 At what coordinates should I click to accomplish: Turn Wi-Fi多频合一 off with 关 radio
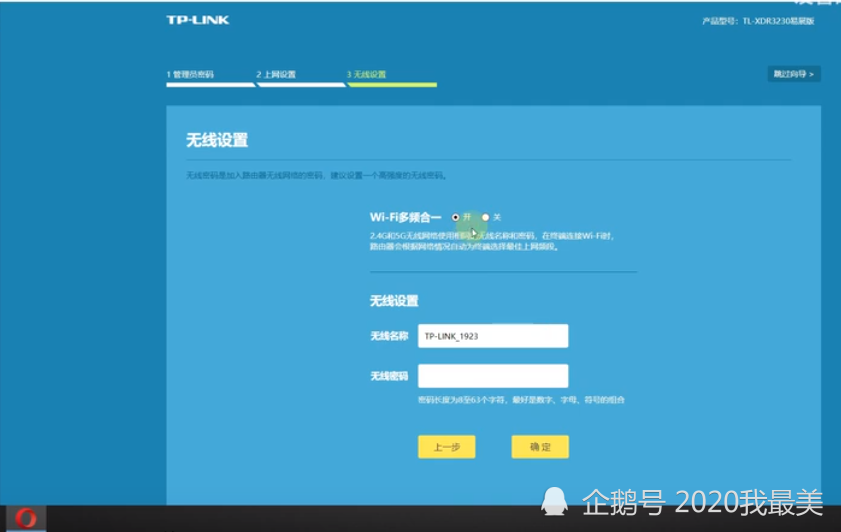(485, 217)
